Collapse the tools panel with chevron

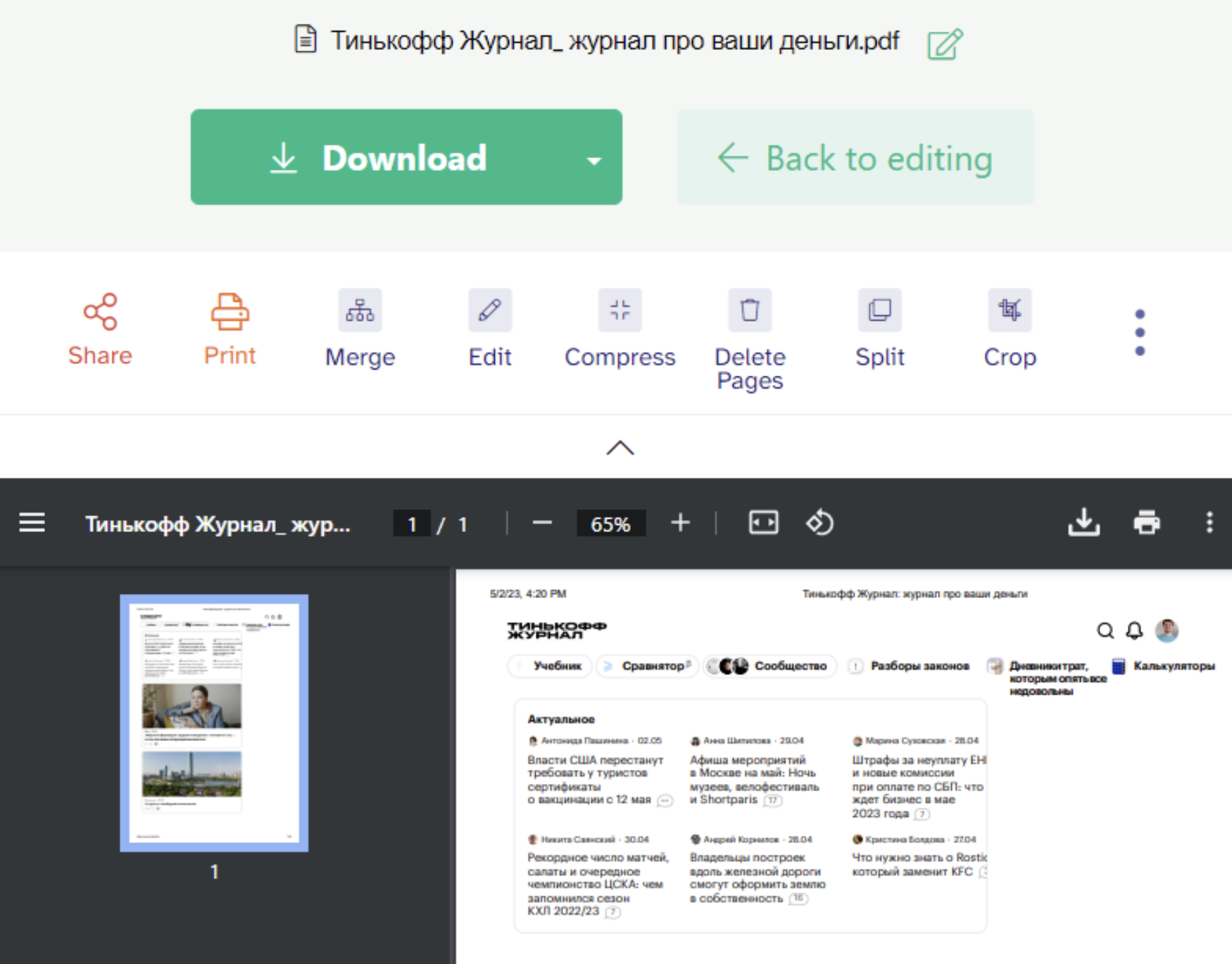pos(620,448)
